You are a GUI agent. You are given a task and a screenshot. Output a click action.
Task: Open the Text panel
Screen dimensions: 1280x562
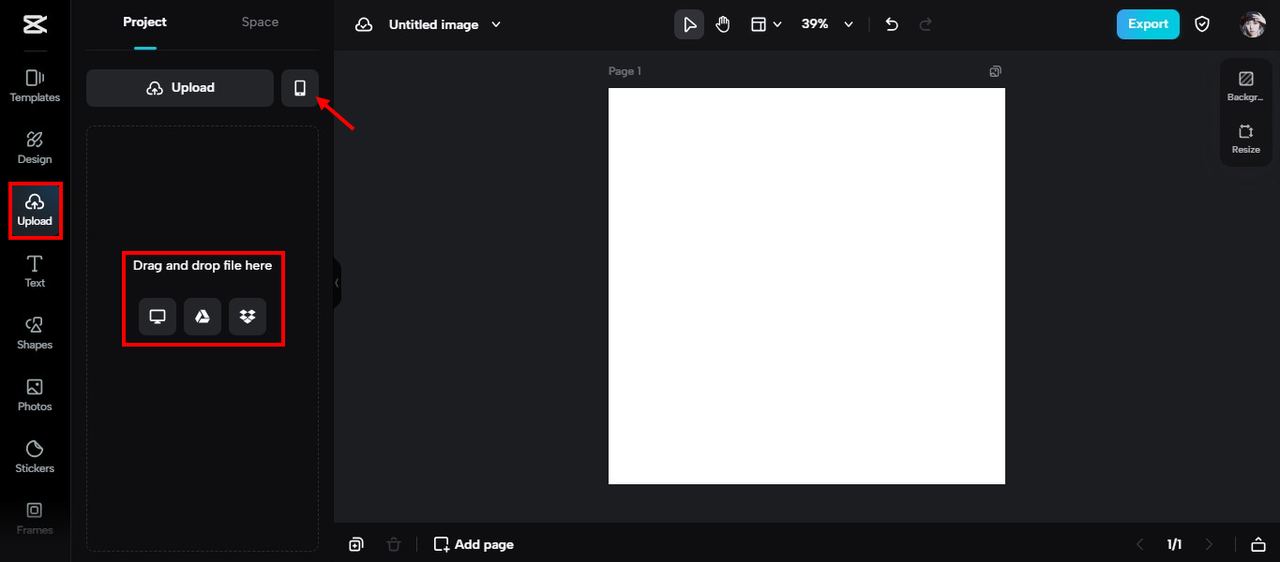[x=35, y=272]
